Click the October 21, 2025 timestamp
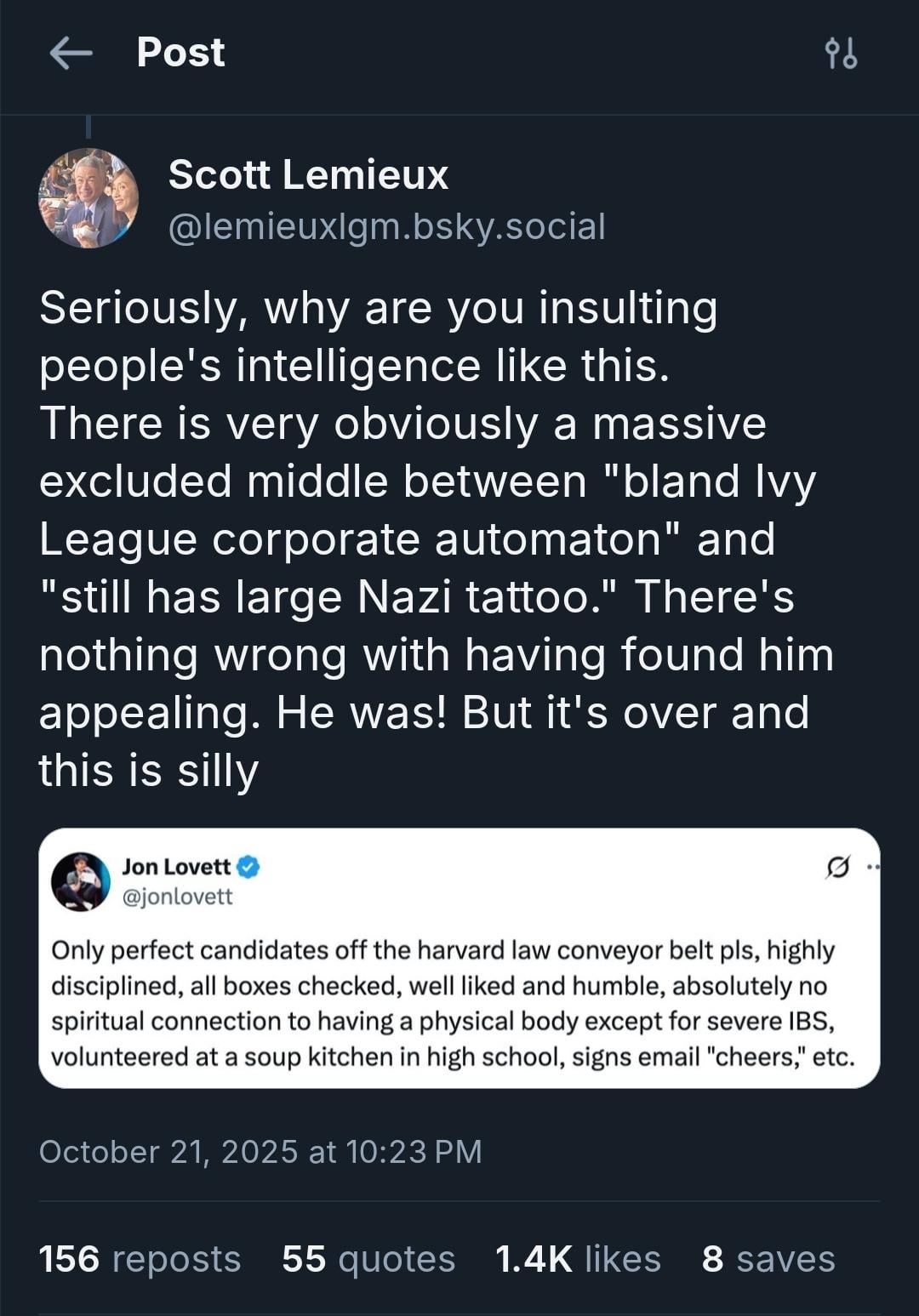This screenshot has width=919, height=1316. pyautogui.click(x=260, y=1152)
